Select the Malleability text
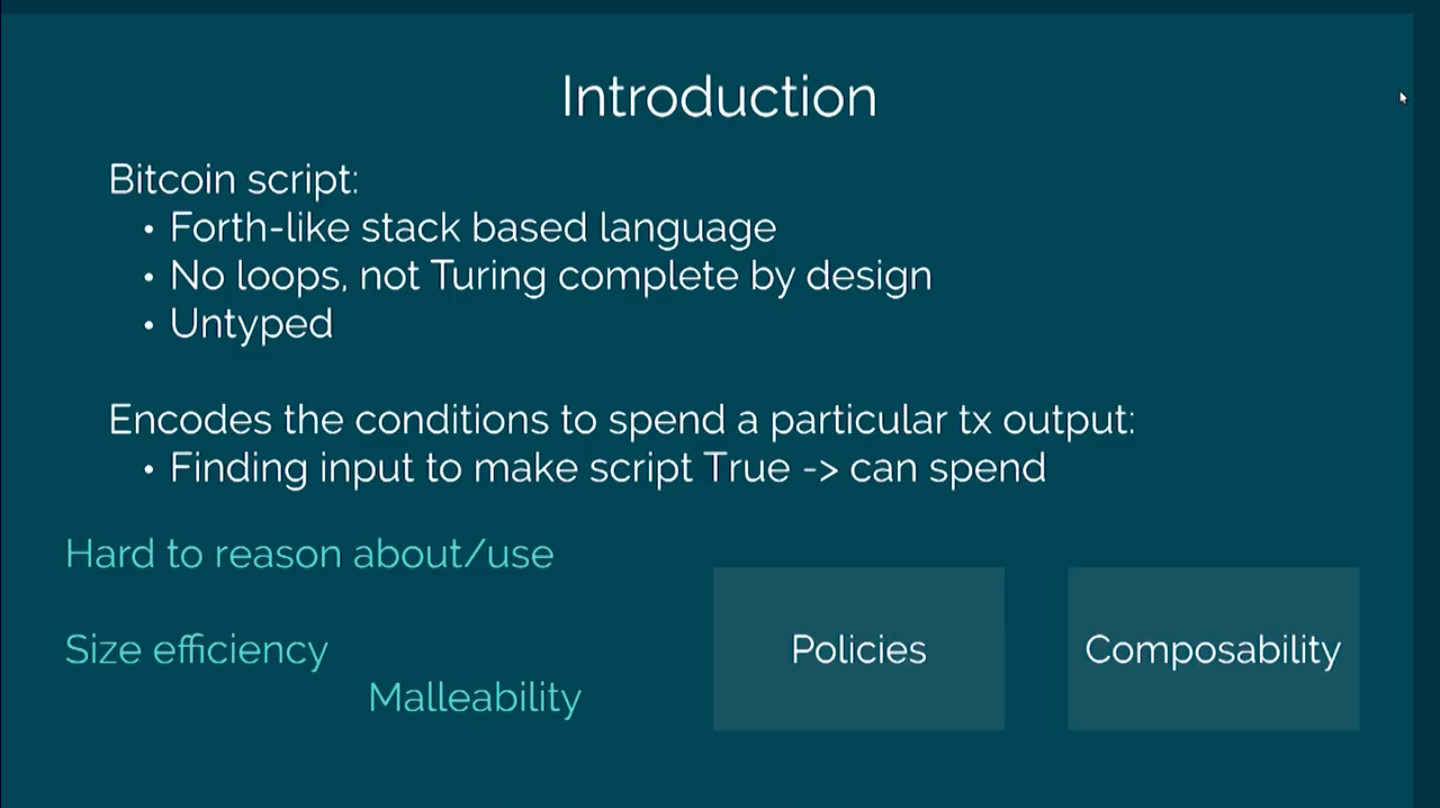Viewport: 1440px width, 808px height. coord(474,698)
